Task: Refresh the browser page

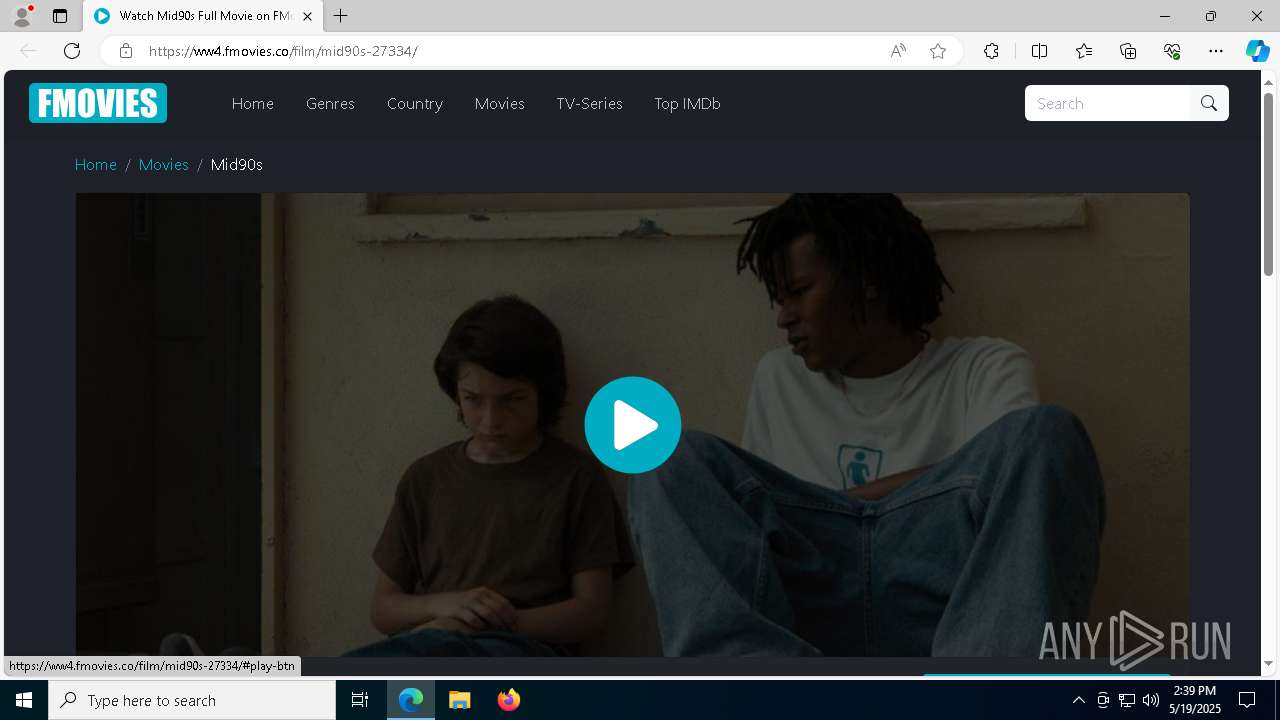Action: (72, 51)
